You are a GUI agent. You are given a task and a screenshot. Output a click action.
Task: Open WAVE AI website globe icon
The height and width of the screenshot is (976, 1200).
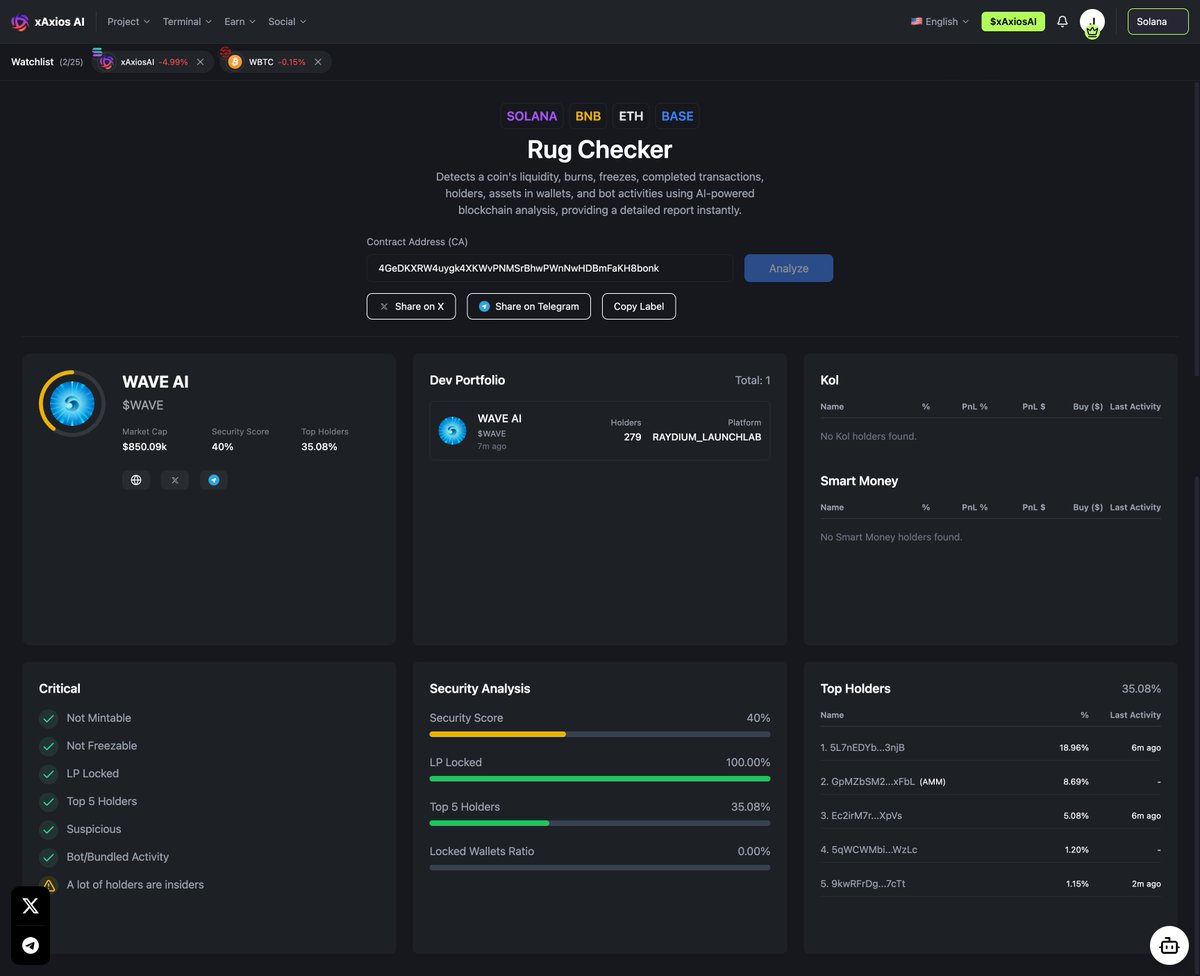tap(136, 480)
